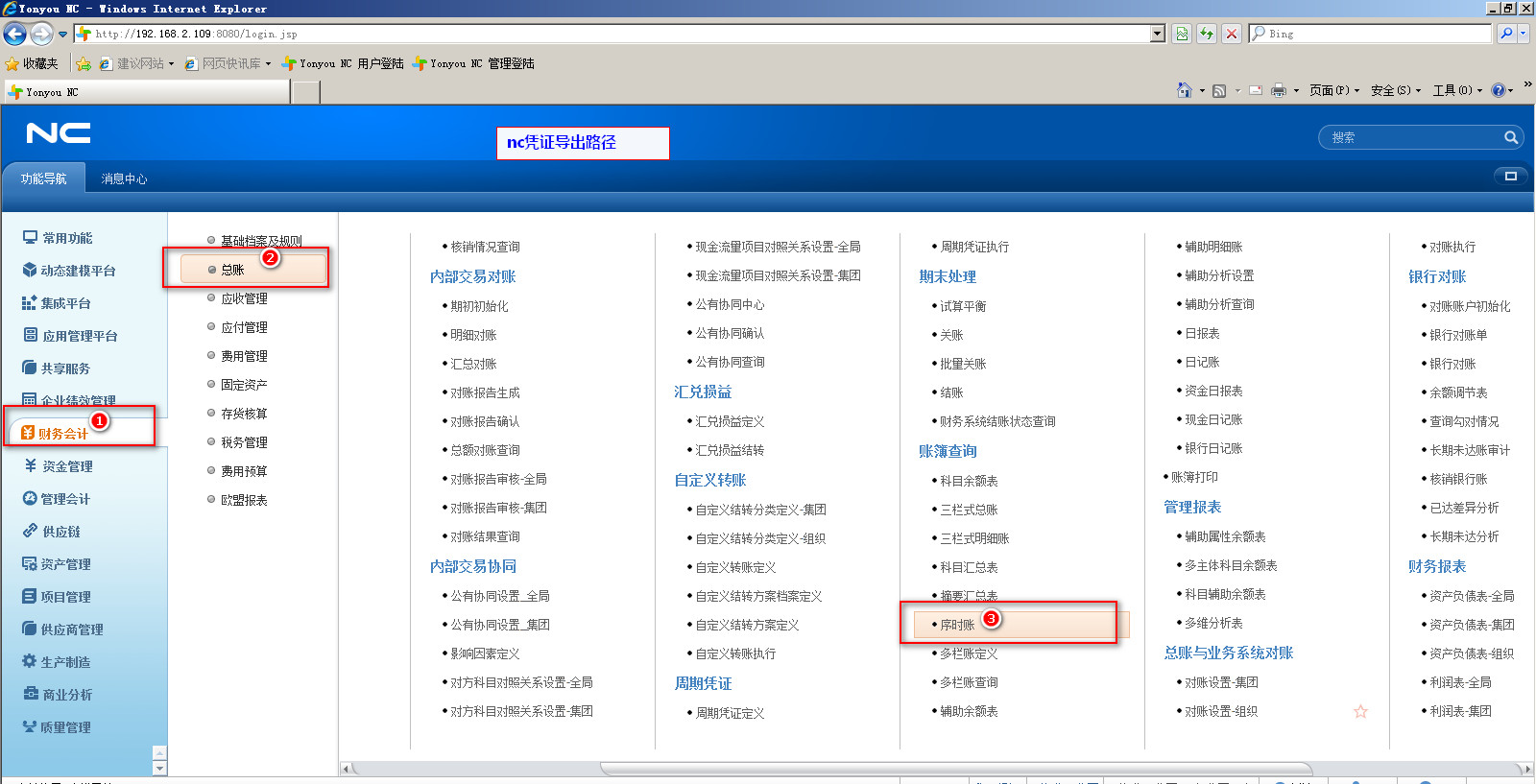Open 财务会计 in the left navigation

pyautogui.click(x=62, y=434)
